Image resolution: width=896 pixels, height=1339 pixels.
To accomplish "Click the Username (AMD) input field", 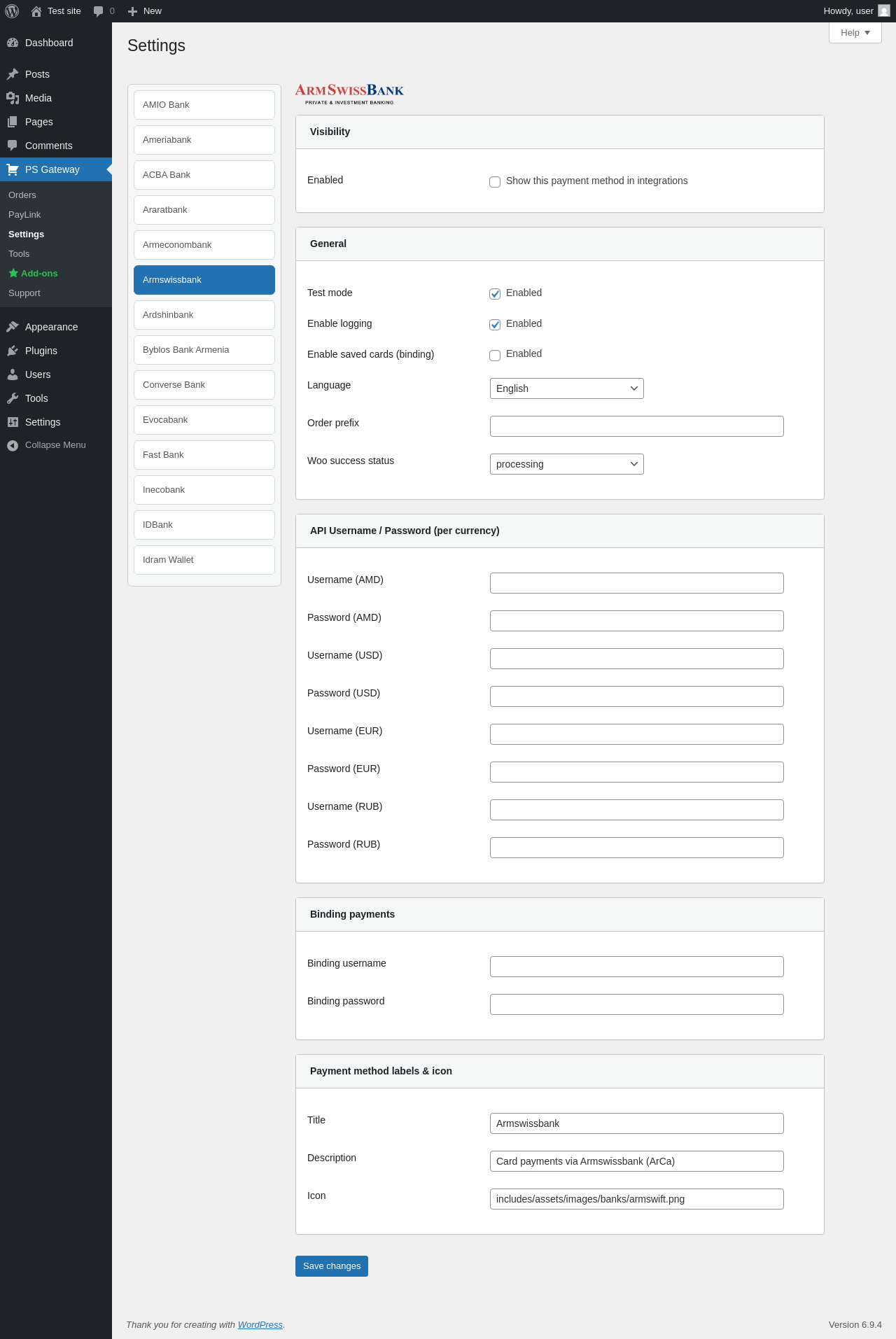I will coord(636,583).
